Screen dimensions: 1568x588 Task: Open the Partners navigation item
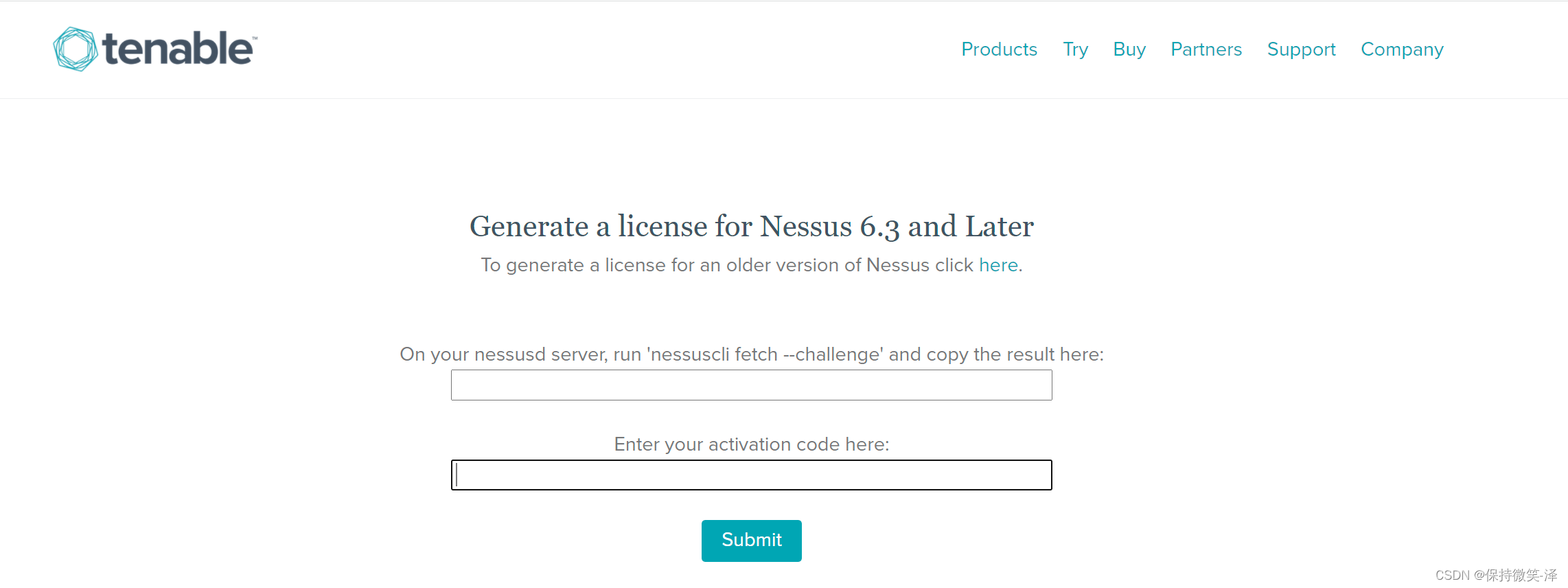click(1206, 49)
